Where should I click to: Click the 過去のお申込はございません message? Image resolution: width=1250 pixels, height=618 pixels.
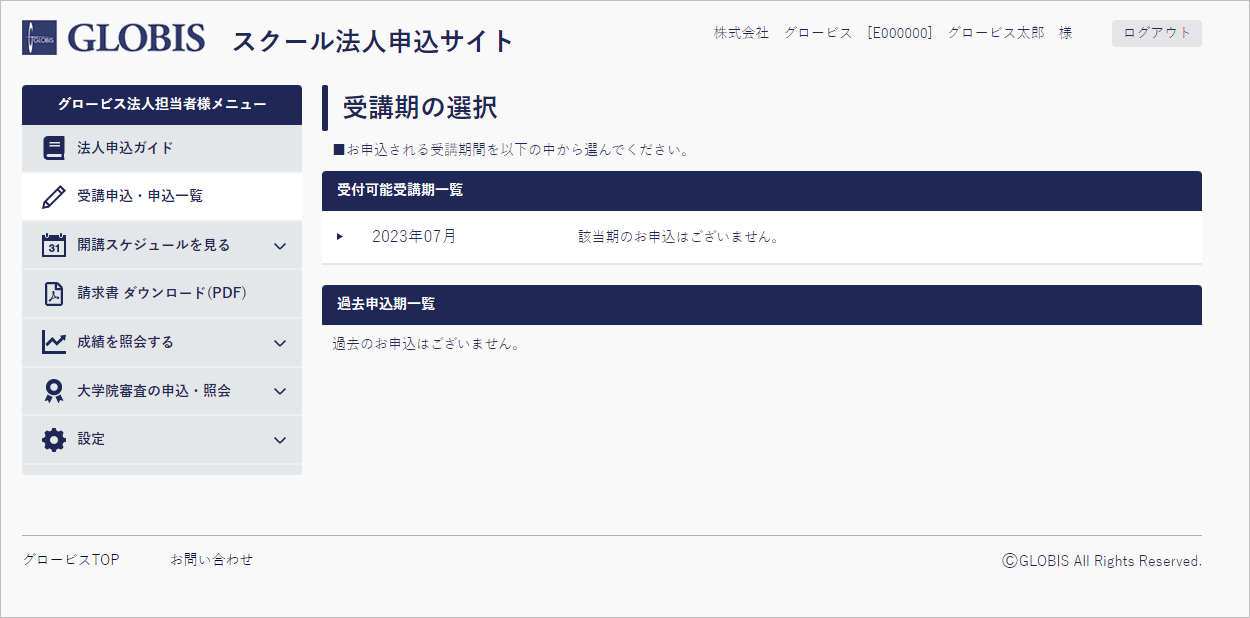point(426,344)
